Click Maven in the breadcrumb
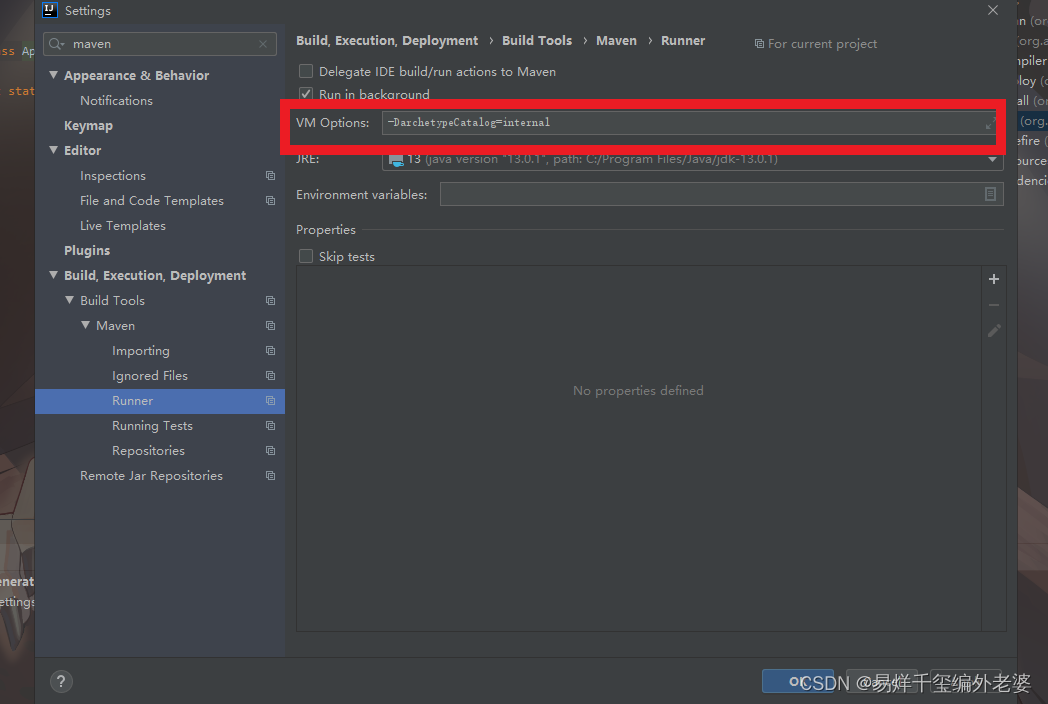Viewport: 1048px width, 704px height. [616, 41]
